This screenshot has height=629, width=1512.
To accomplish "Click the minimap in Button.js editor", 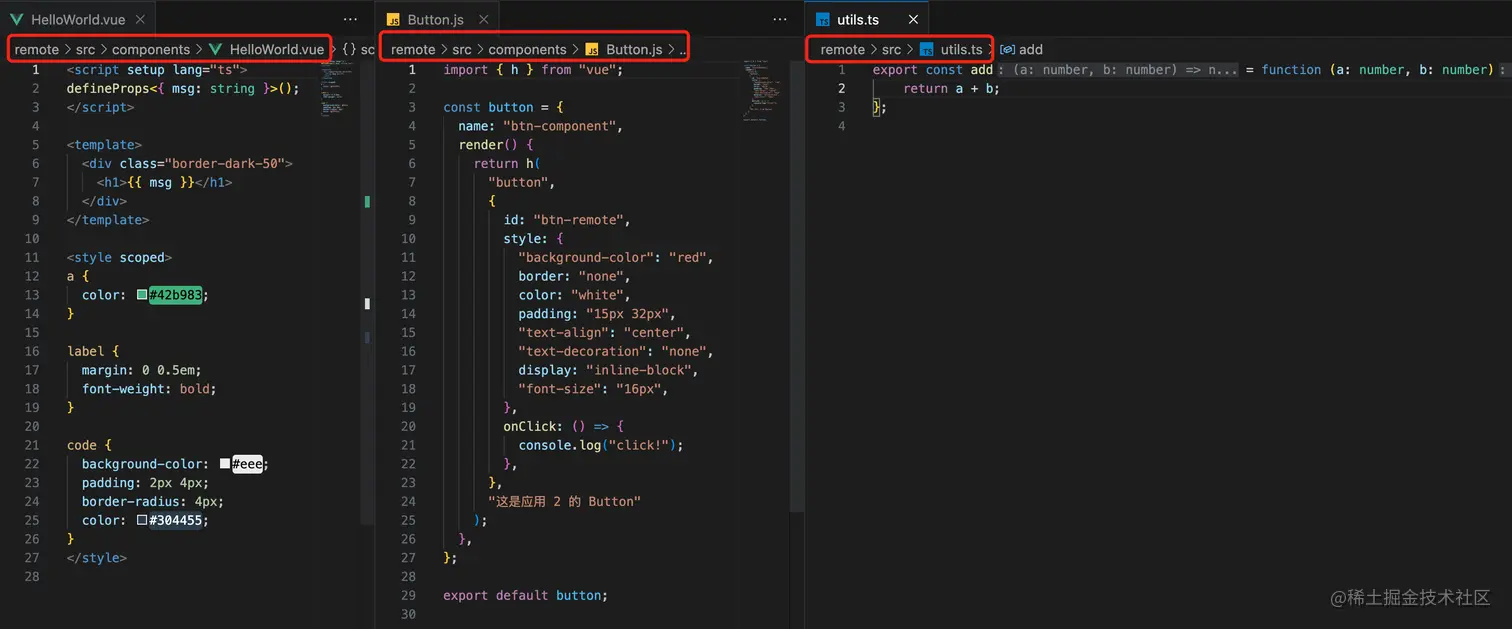I will [x=760, y=90].
